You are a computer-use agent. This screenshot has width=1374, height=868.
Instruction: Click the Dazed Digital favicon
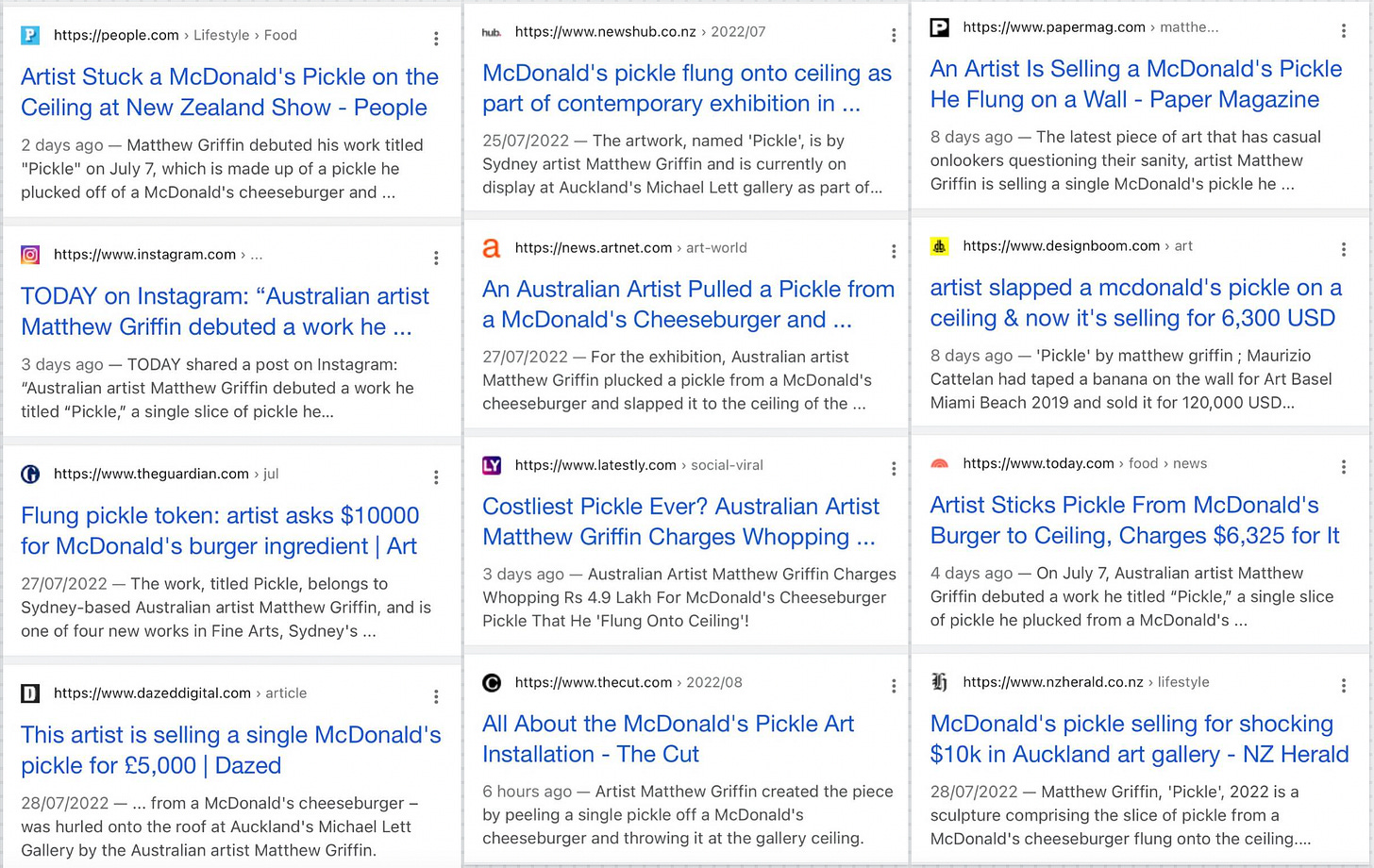pos(30,693)
